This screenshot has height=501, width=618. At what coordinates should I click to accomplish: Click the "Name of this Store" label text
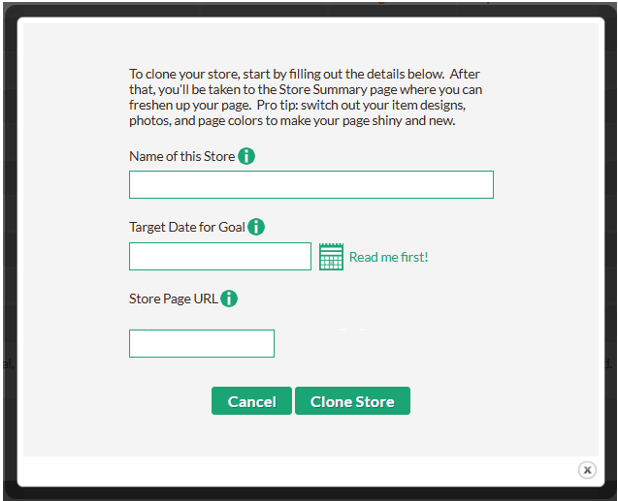[182, 156]
